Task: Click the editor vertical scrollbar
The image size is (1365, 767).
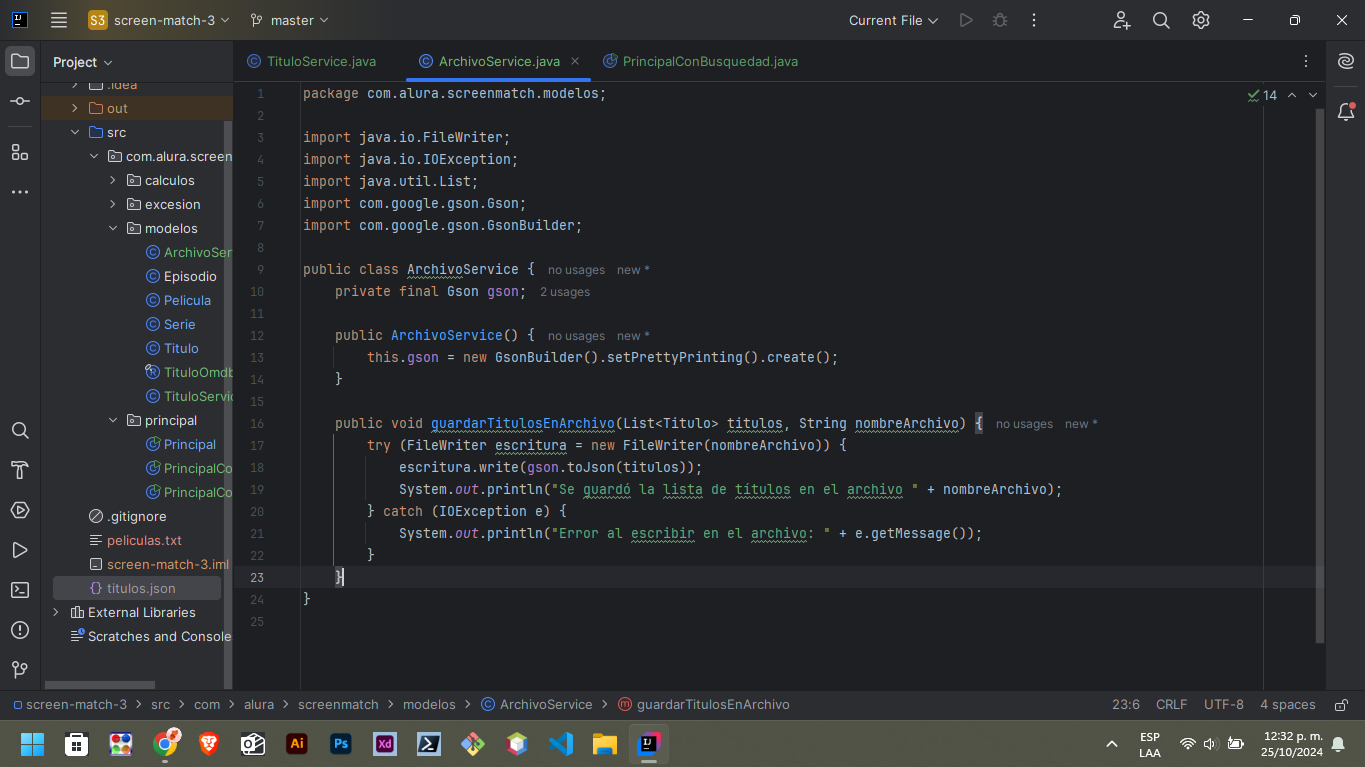Action: coord(1320,375)
